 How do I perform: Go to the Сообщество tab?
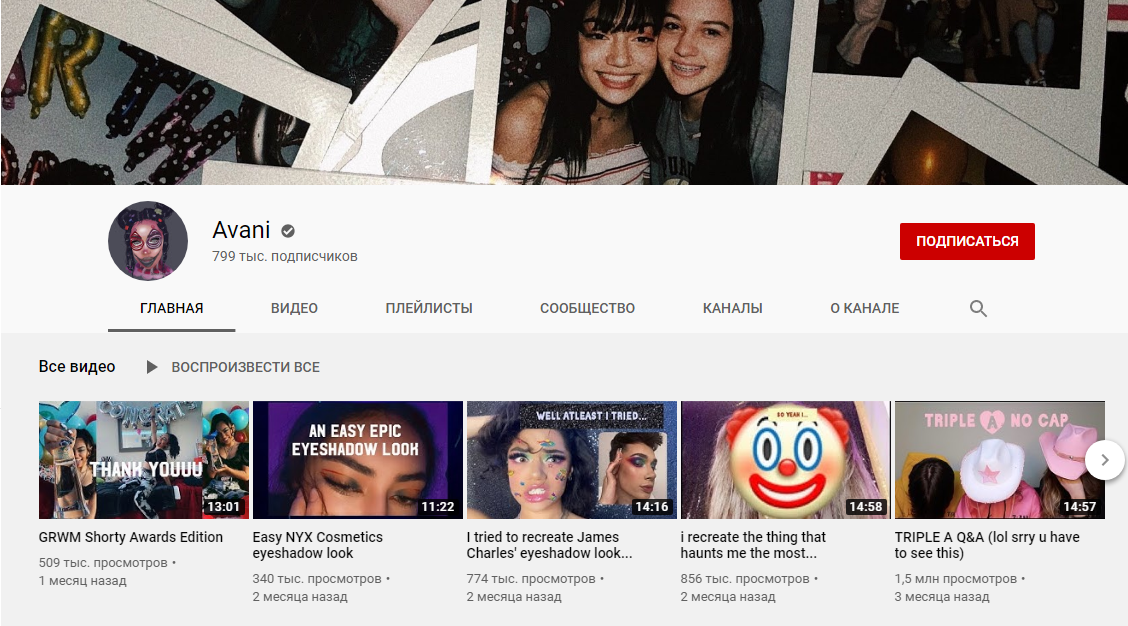pyautogui.click(x=587, y=308)
